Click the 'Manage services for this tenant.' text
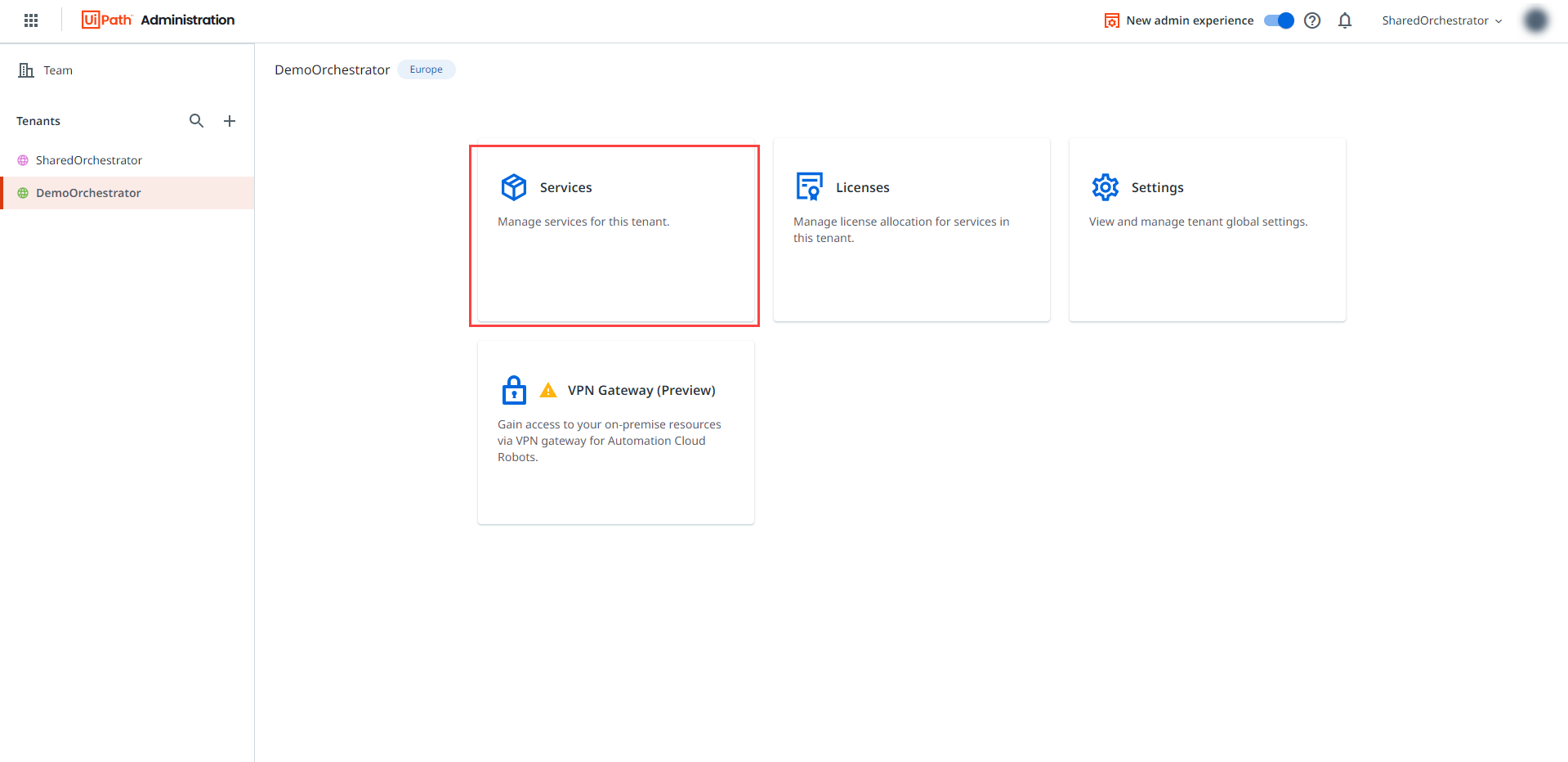 click(583, 222)
